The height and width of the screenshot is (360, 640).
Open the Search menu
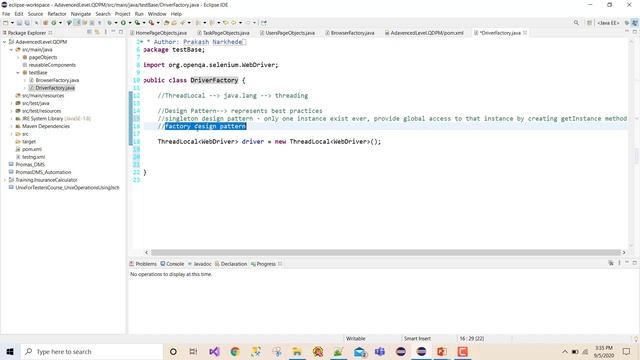[x=103, y=14]
